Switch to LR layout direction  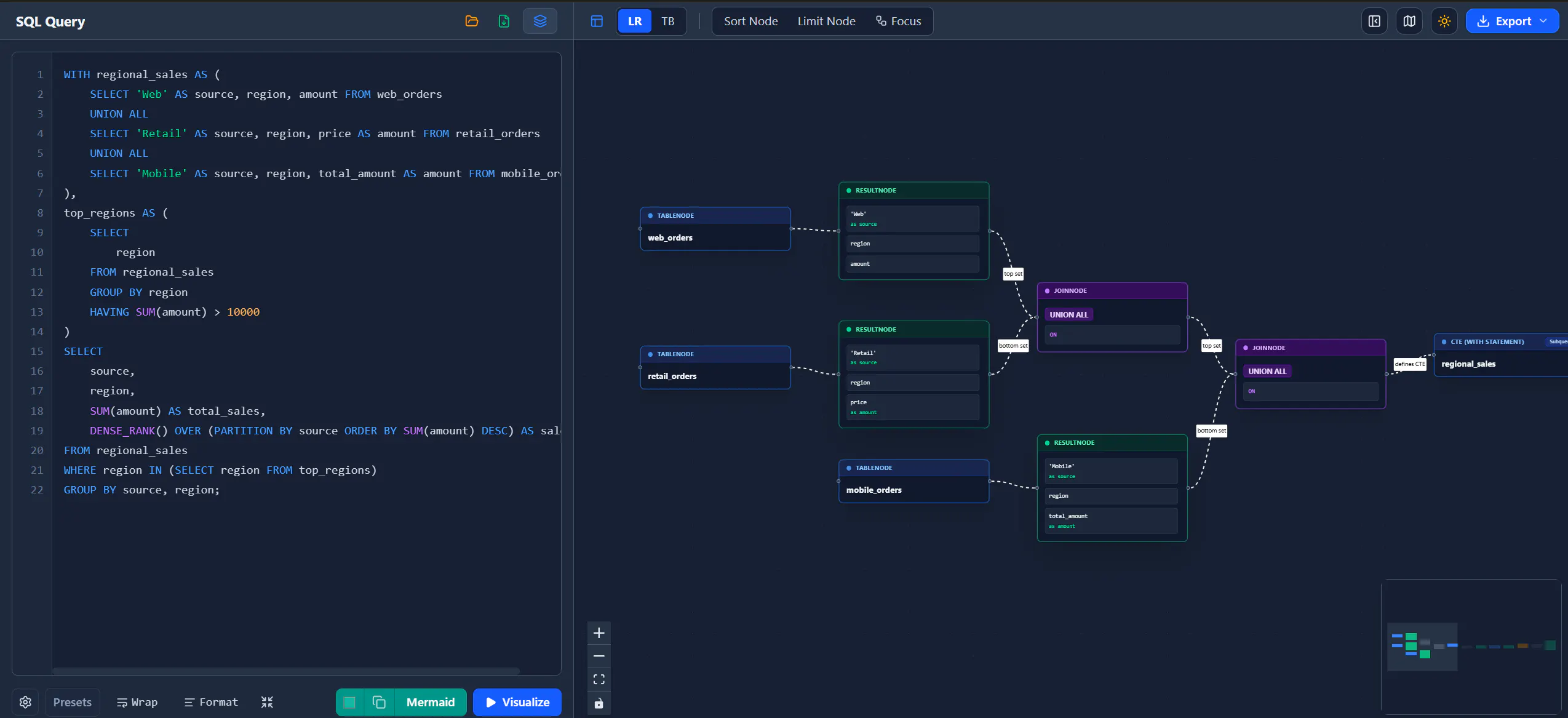(635, 21)
